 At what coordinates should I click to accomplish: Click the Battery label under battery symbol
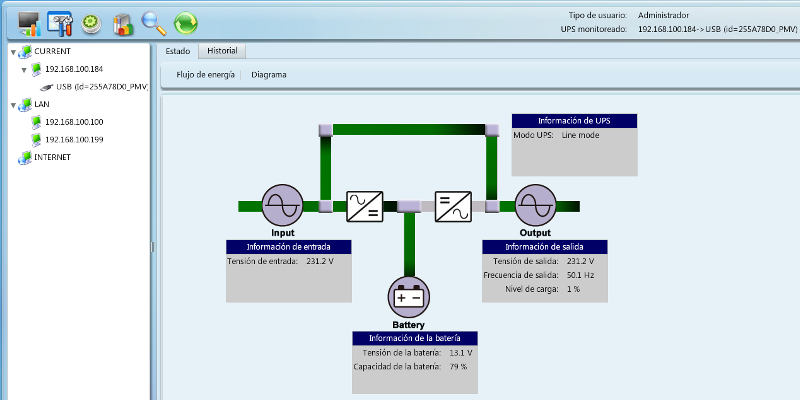pyautogui.click(x=409, y=324)
